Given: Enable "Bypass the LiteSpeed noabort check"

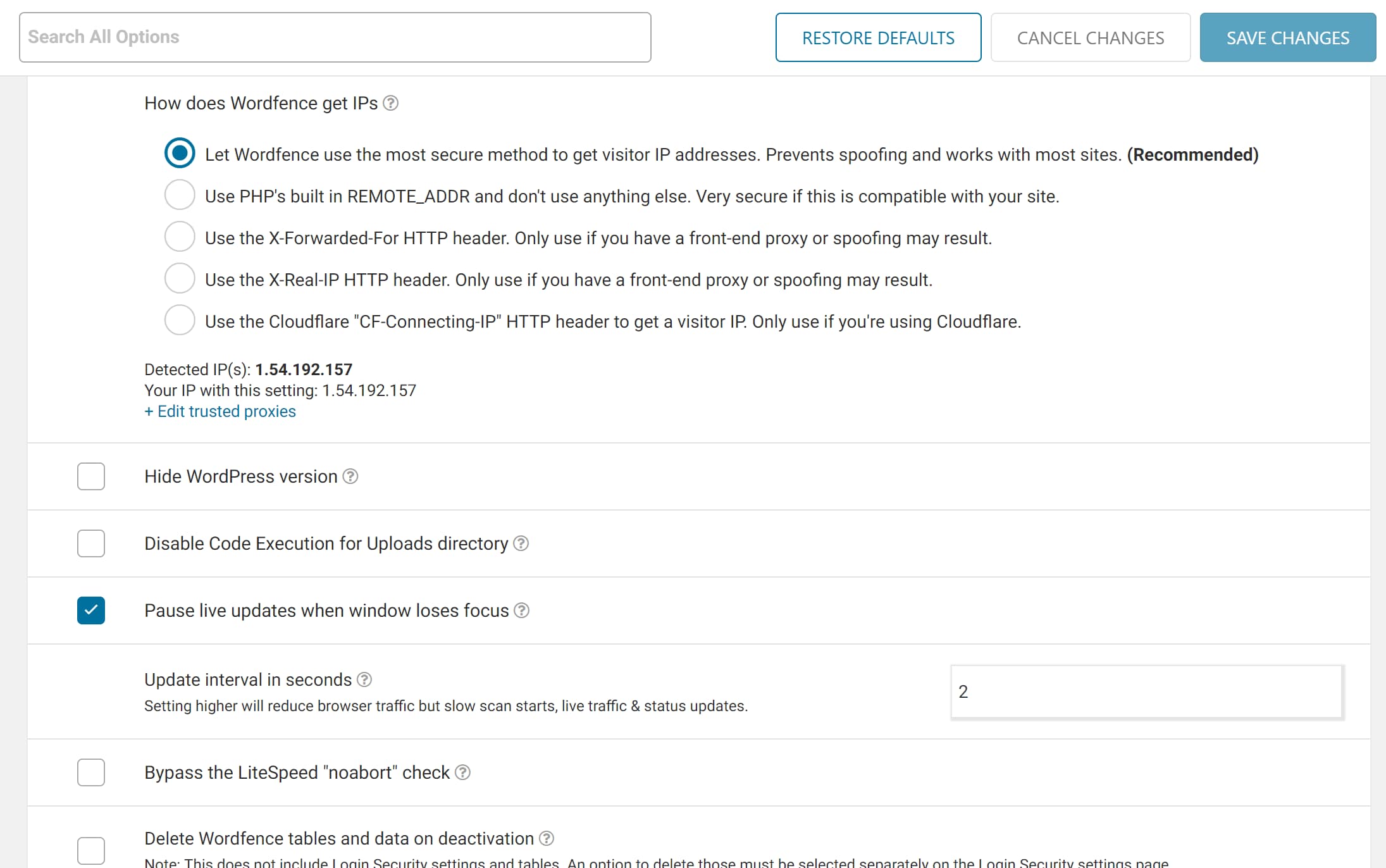Looking at the screenshot, I should pos(91,772).
